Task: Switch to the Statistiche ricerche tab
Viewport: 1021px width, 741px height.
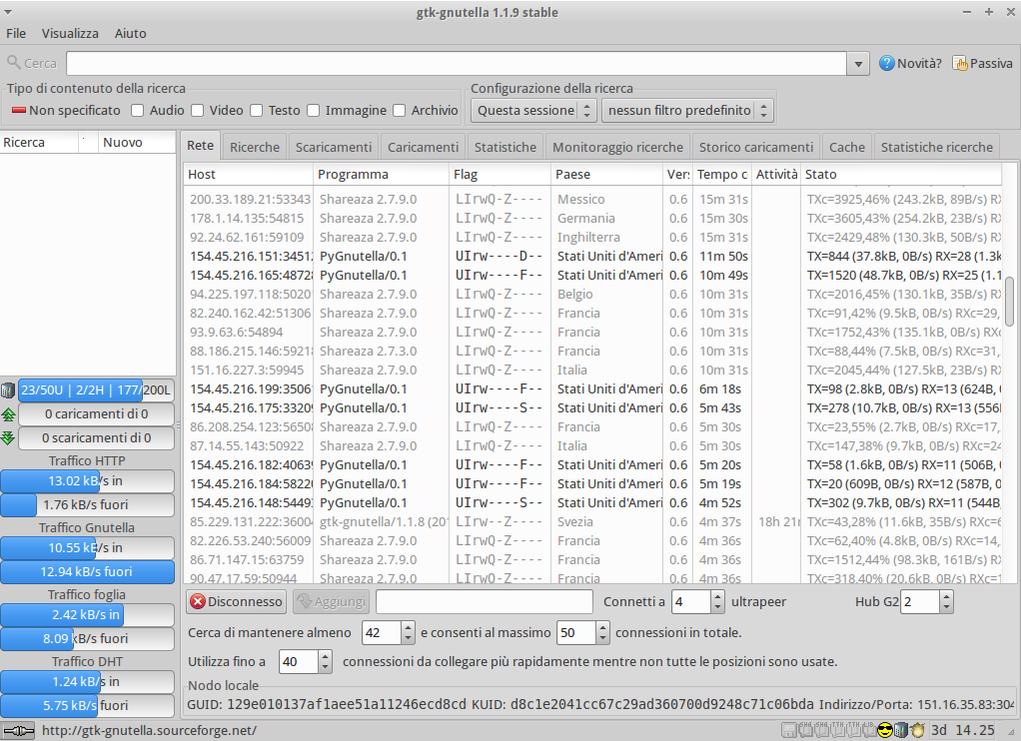Action: (x=937, y=147)
